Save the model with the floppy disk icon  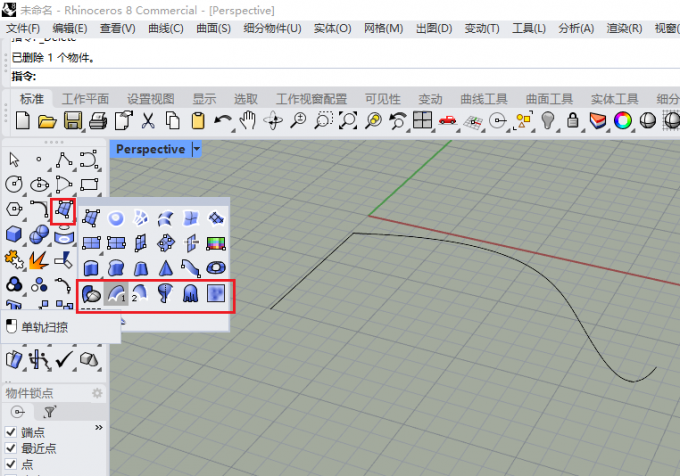point(73,121)
